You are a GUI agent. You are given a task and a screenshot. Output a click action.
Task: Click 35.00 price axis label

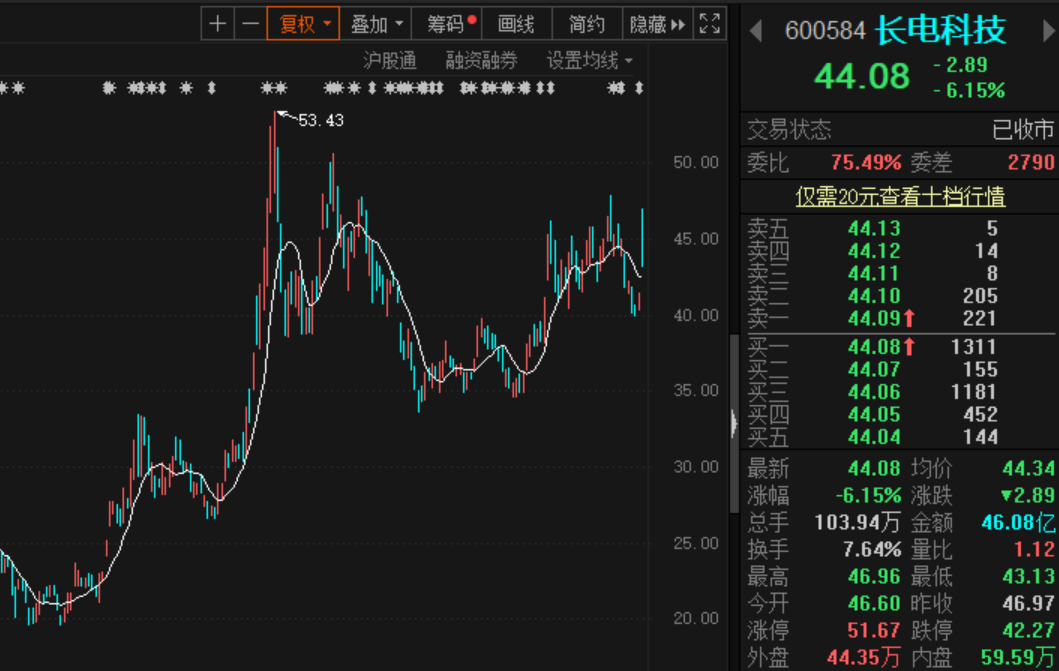coord(696,390)
